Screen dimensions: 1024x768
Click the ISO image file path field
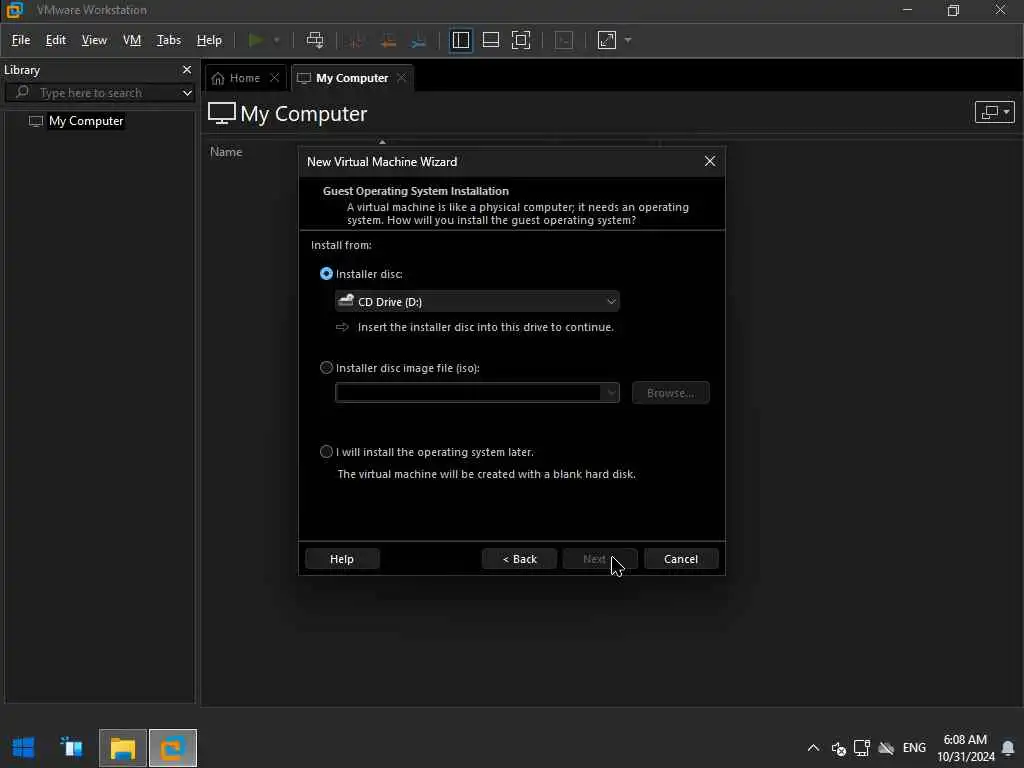469,392
